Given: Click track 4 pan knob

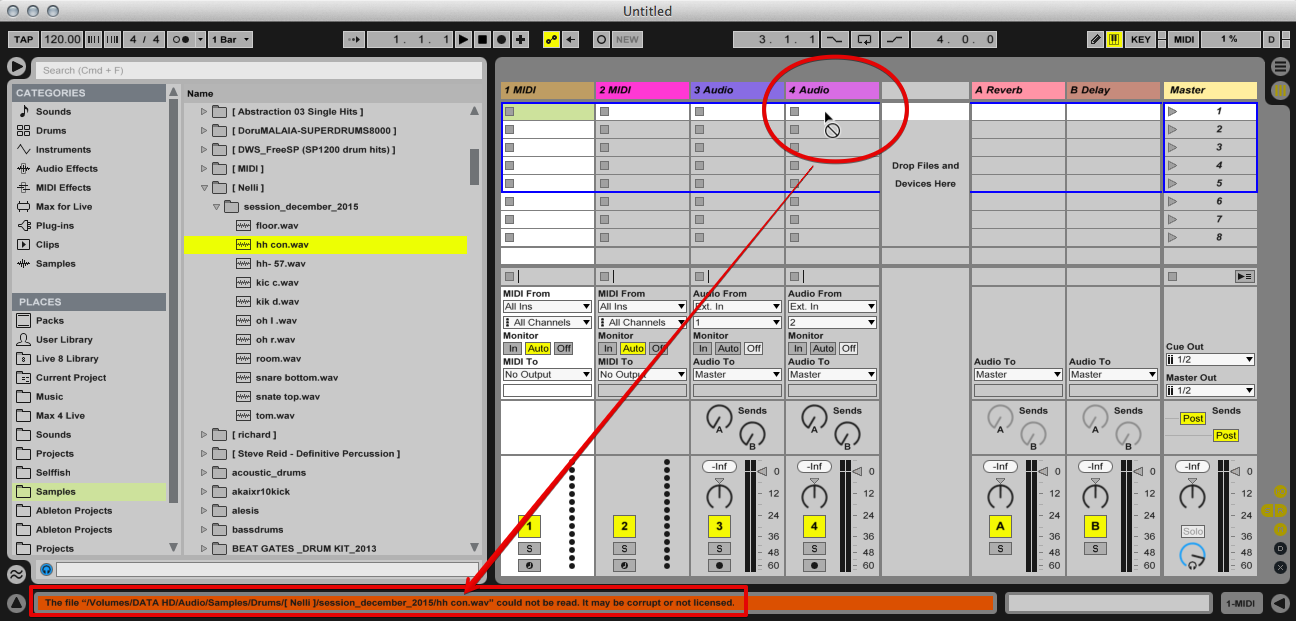Looking at the screenshot, I should pos(814,496).
